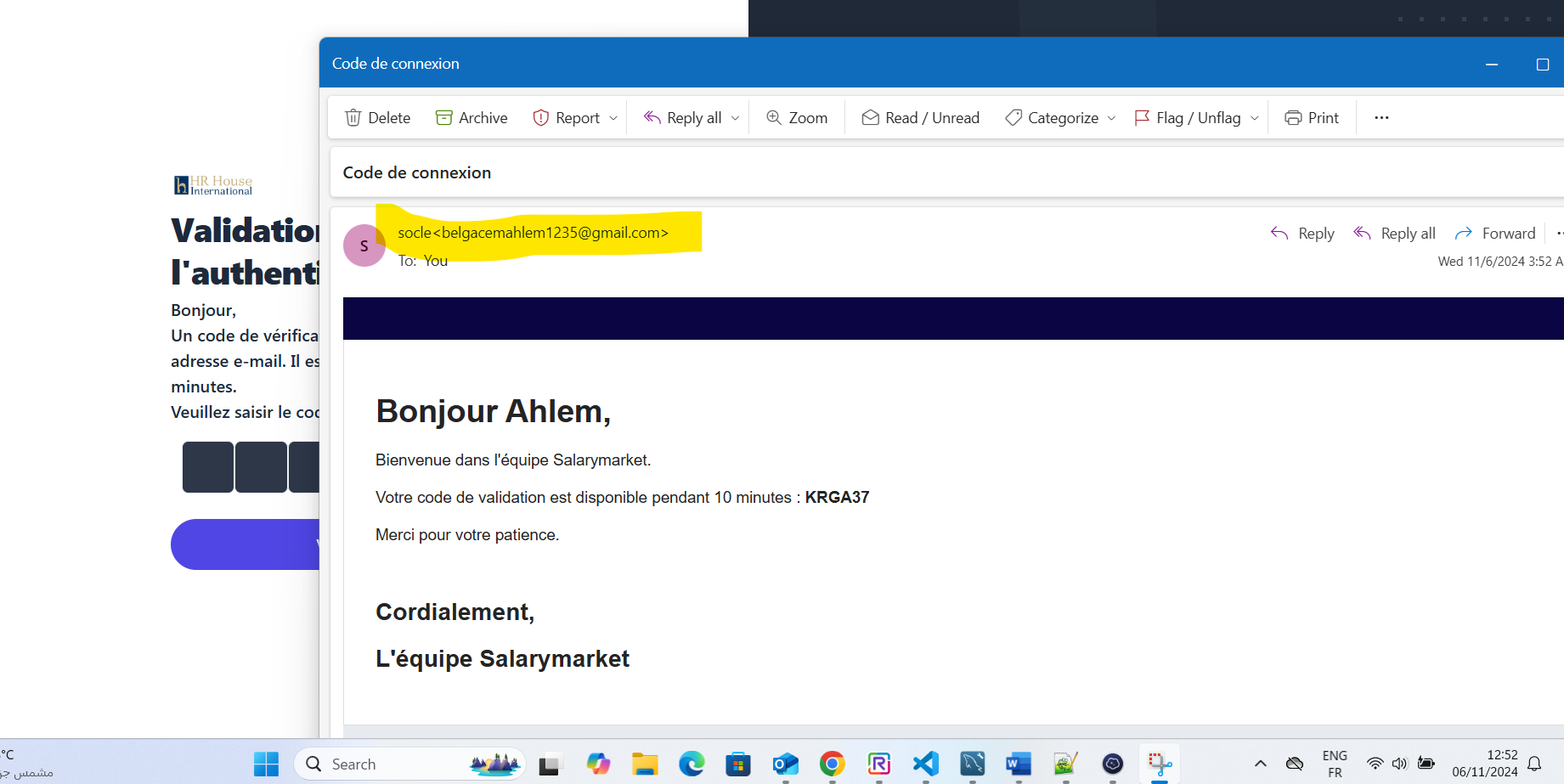Expand the Report dropdown arrow
Screen dimensions: 1564x784
tap(613, 118)
